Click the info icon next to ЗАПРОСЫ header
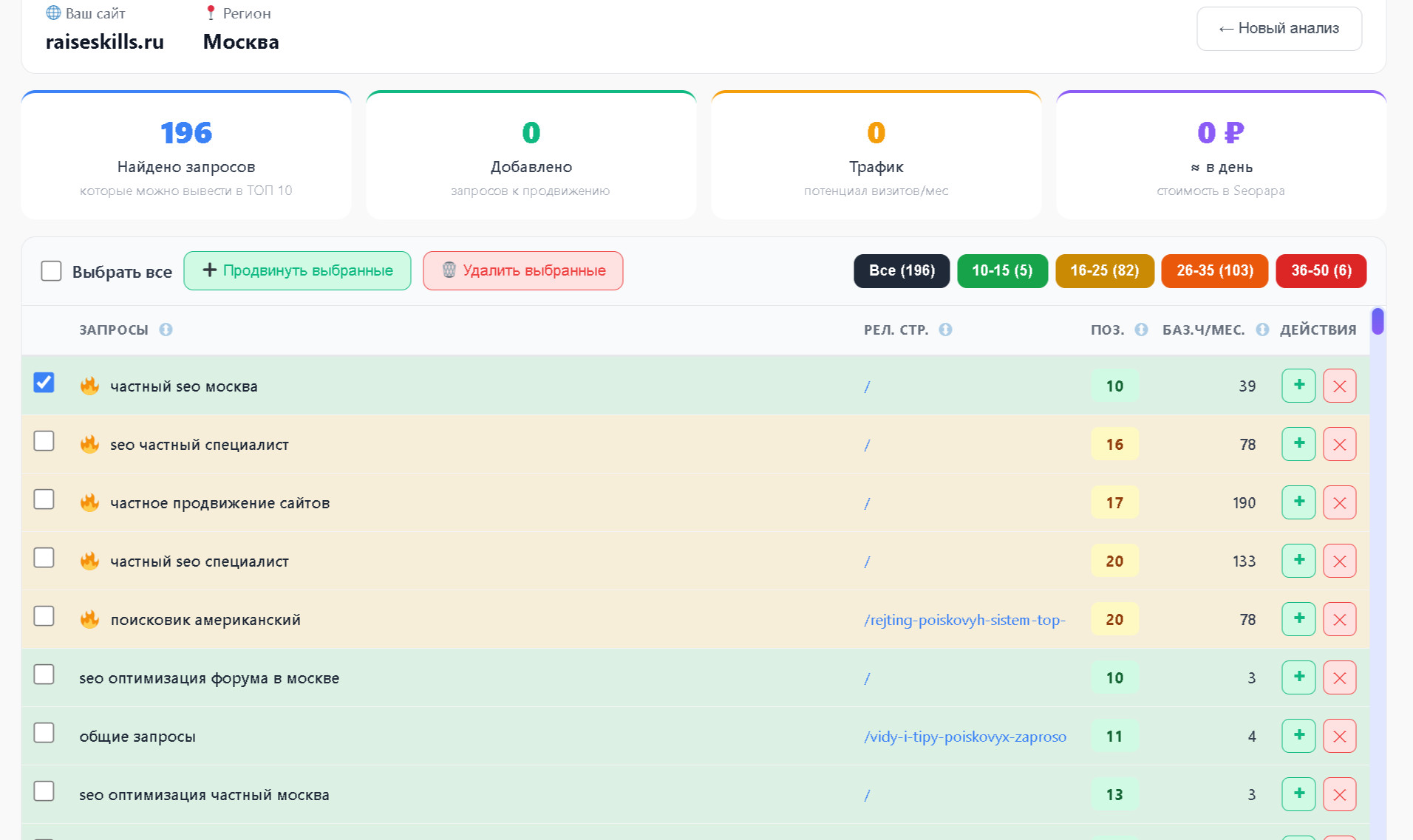The width and height of the screenshot is (1413, 840). pyautogui.click(x=166, y=329)
